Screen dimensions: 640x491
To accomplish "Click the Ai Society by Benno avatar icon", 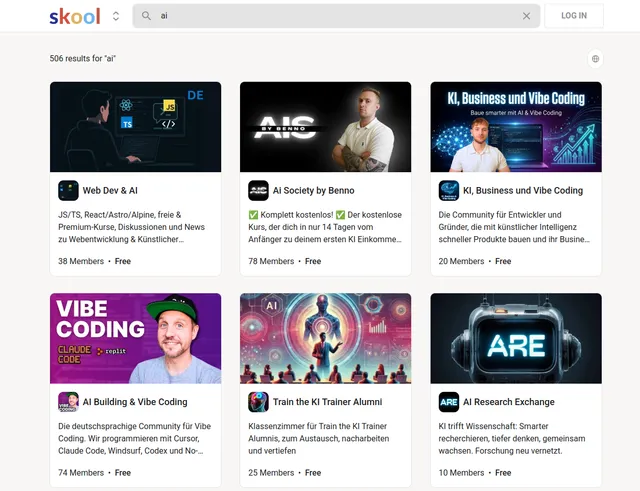I will click(258, 190).
